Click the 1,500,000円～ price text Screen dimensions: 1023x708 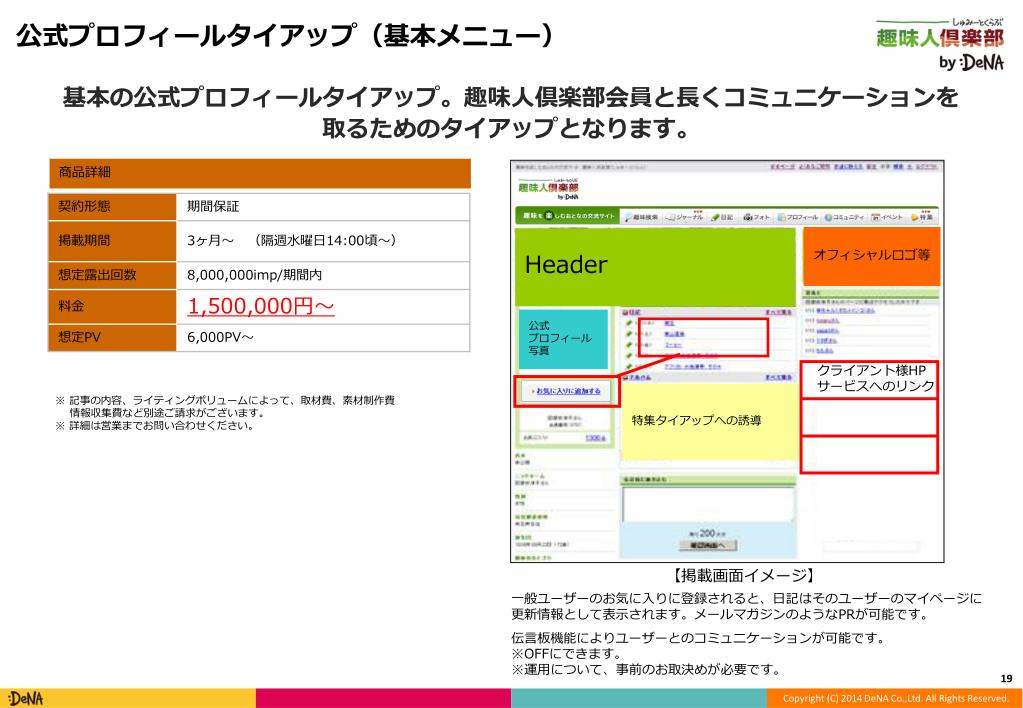click(x=261, y=306)
